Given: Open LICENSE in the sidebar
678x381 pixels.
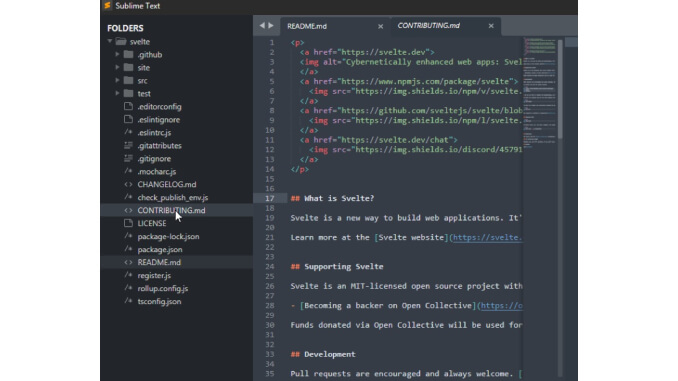Looking at the screenshot, I should (152, 224).
